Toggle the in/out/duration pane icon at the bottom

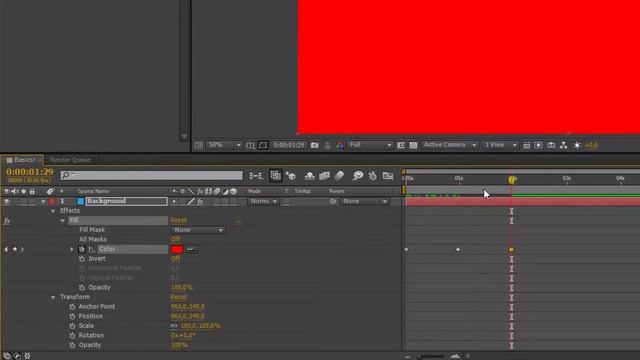27,356
